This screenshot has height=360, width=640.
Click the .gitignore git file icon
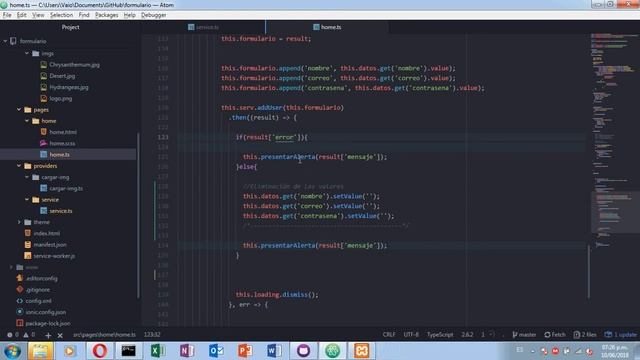click(20, 289)
